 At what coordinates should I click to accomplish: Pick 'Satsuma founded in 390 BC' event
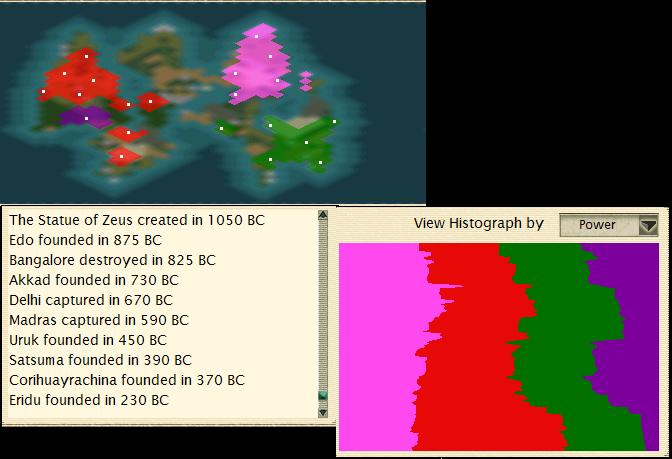tap(99, 360)
